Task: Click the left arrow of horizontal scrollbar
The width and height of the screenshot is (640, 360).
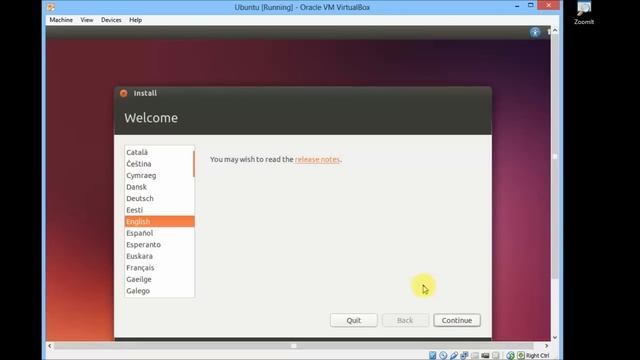Action: tap(50, 346)
